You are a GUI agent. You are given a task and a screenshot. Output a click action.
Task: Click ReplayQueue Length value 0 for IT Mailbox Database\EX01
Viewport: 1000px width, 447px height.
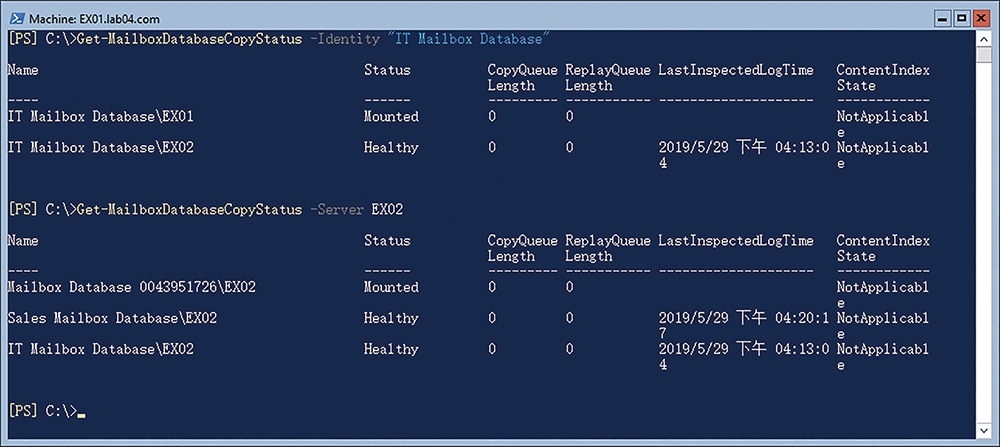[570, 117]
